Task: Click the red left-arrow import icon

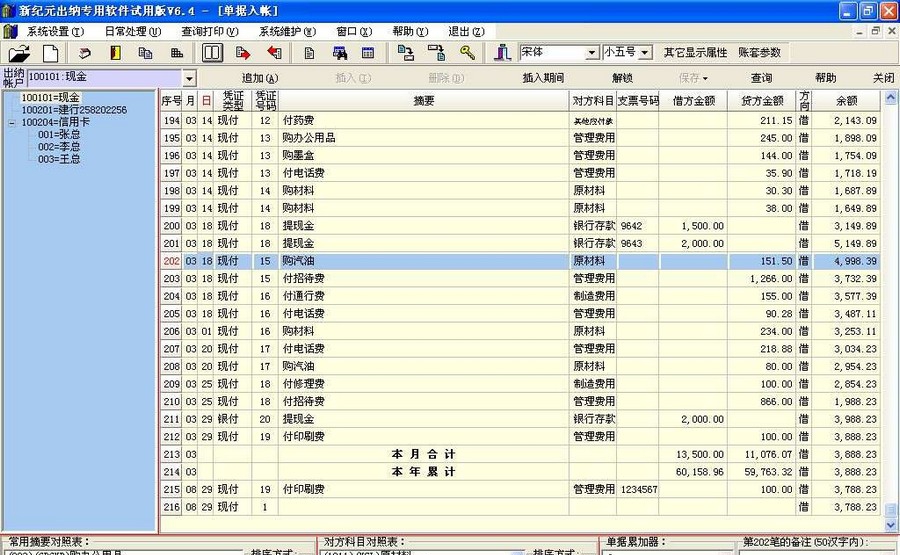Action: 273,53
